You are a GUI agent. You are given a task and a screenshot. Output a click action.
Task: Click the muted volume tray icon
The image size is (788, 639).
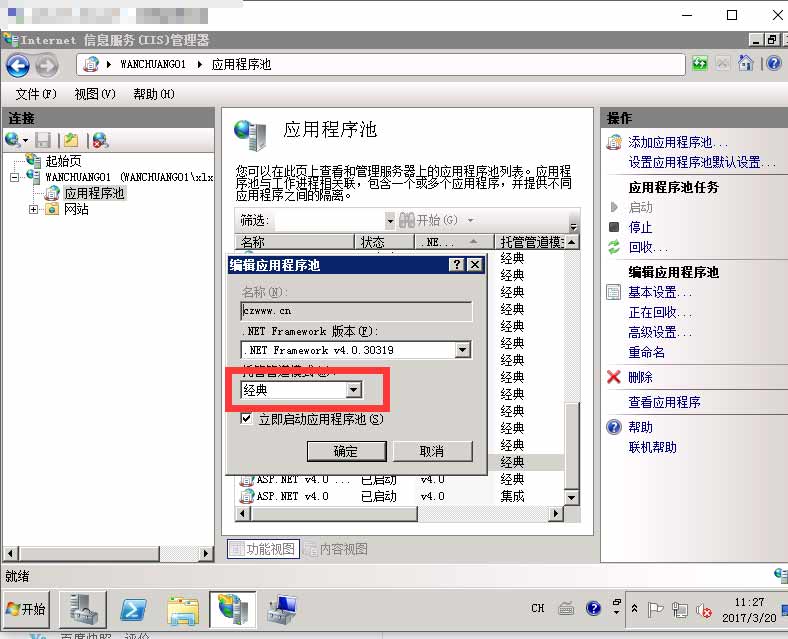704,610
